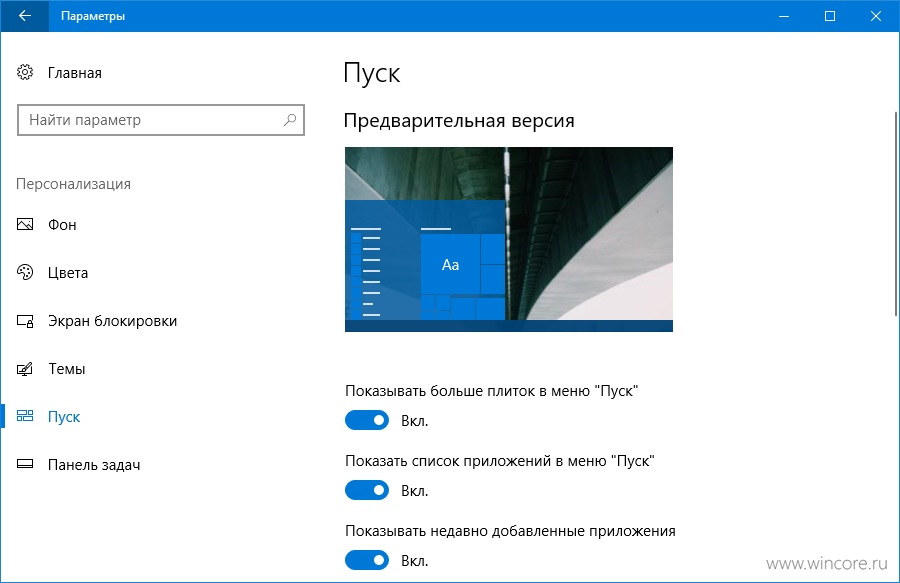Viewport: 900px width, 583px height.
Task: Click the back arrow in title bar
Action: (25, 15)
